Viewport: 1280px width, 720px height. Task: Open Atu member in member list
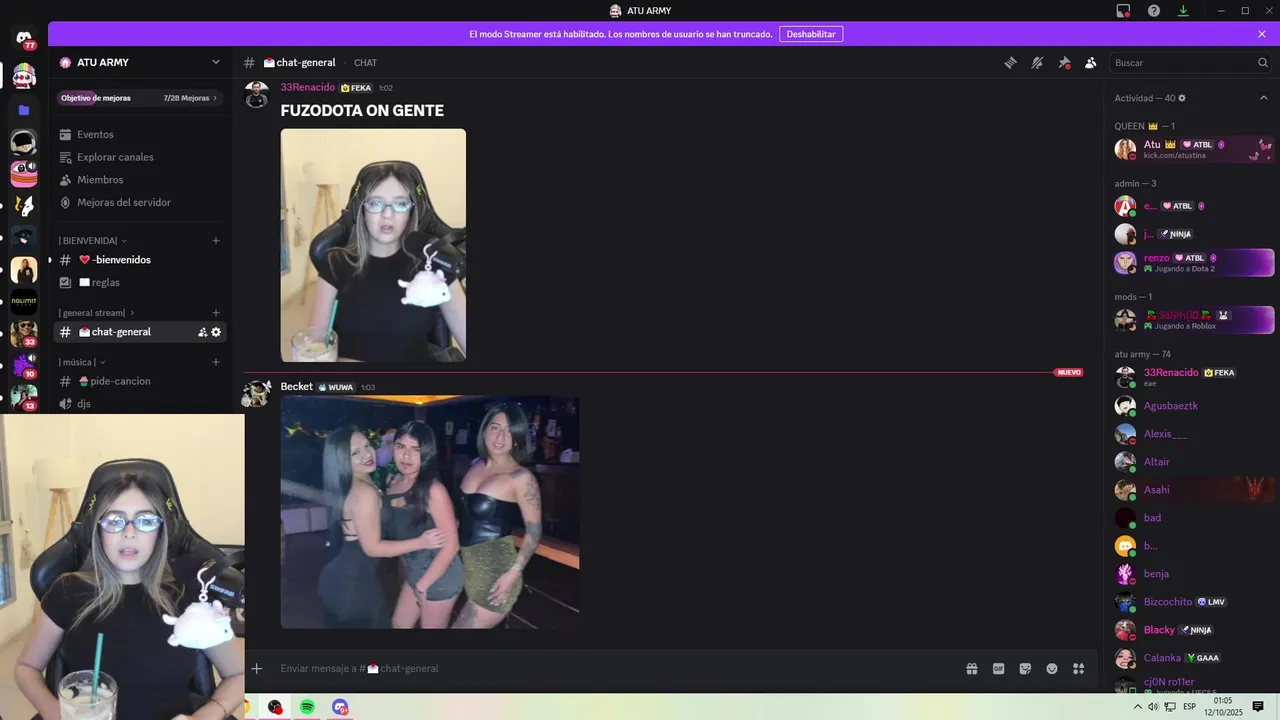pyautogui.click(x=1193, y=149)
